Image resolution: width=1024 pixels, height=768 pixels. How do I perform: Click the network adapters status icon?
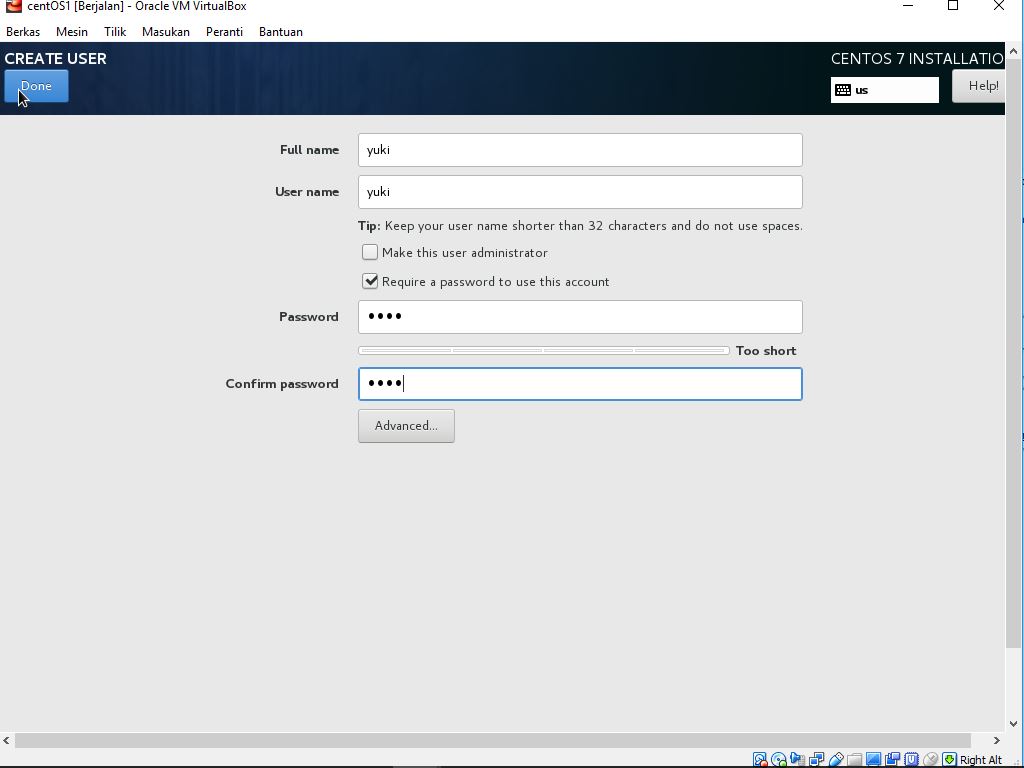816,760
